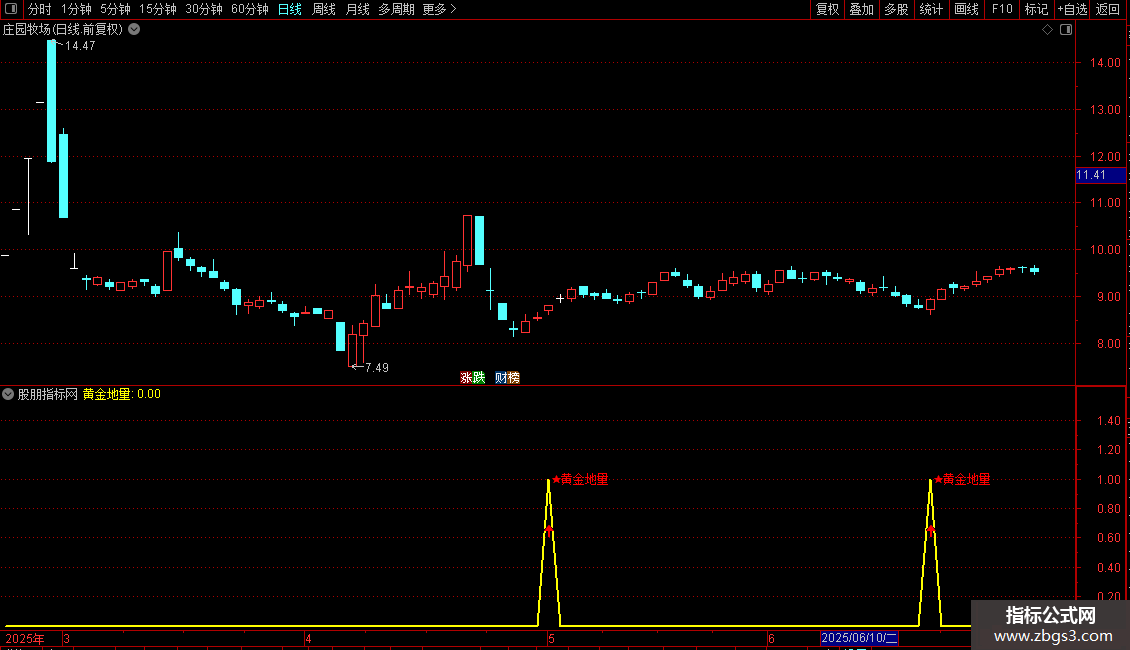
Task: Click the 涨跌 tag below the chart
Action: [x=473, y=378]
